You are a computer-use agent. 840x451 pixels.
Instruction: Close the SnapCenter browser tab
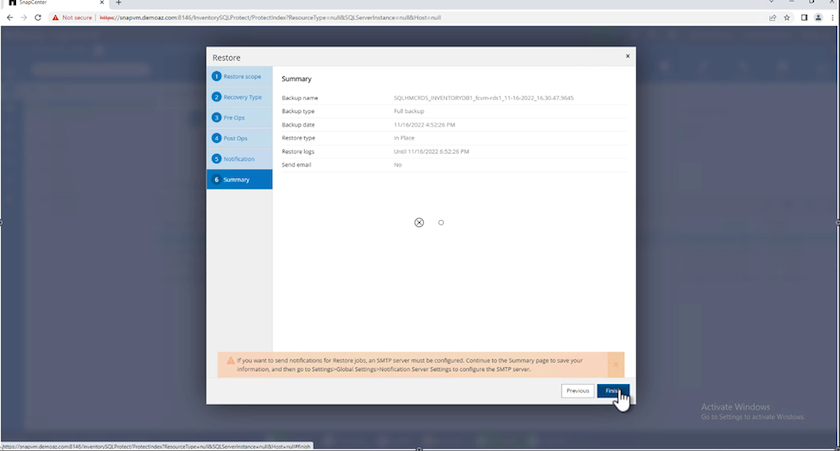click(102, 3)
